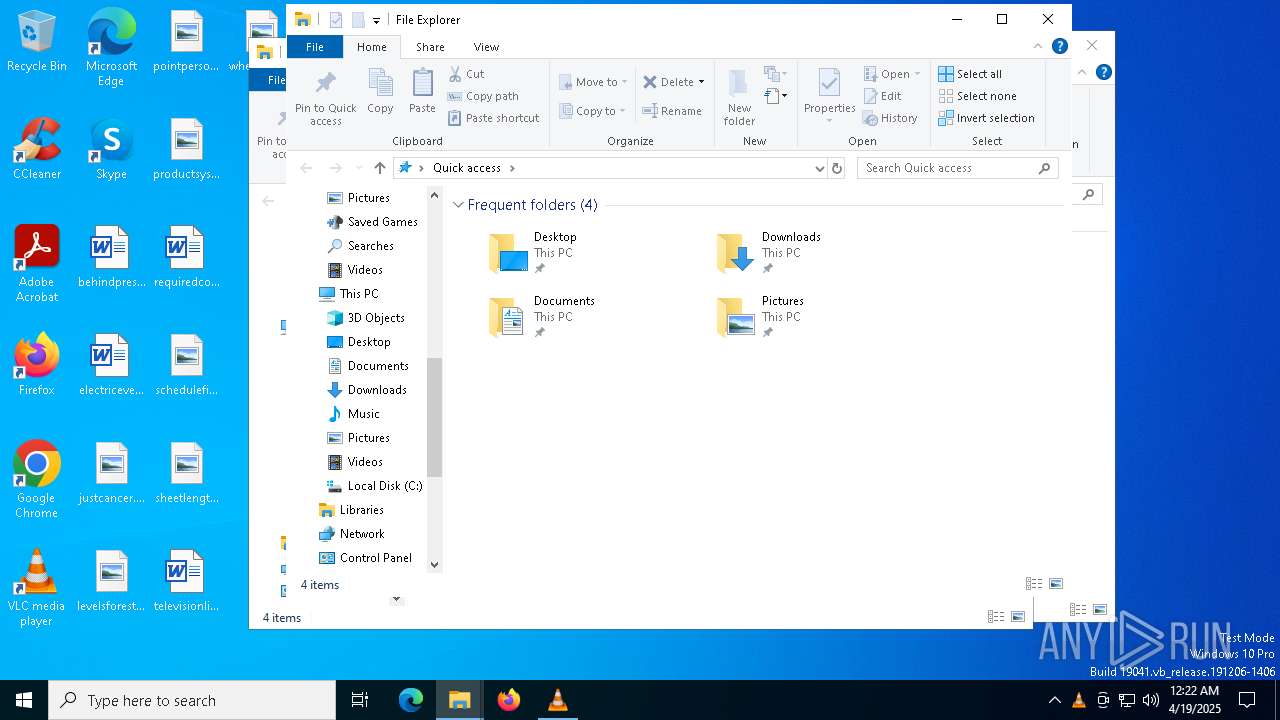1280x720 pixels.
Task: Toggle large icons view in the wider rear window
Action: (1100, 609)
